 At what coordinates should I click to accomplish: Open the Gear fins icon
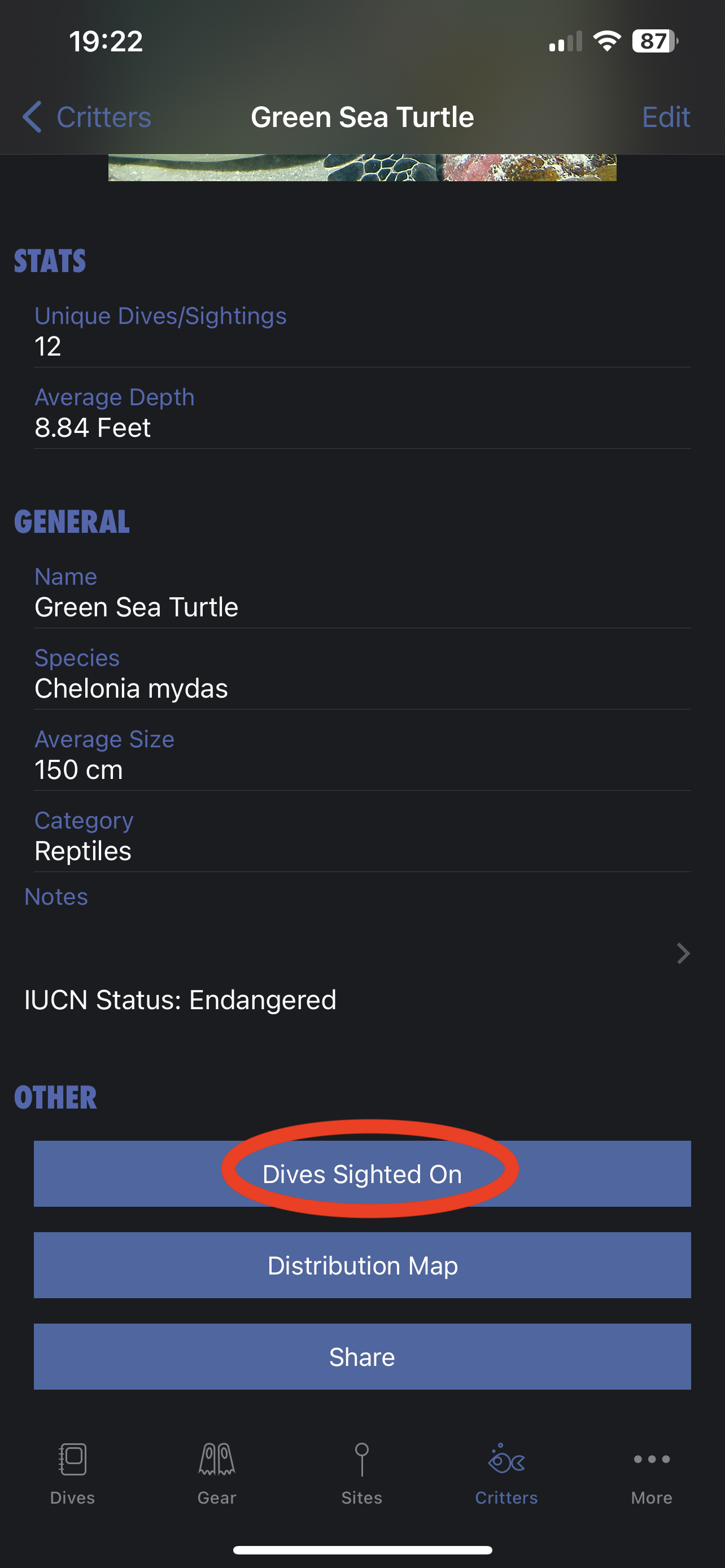(217, 1460)
